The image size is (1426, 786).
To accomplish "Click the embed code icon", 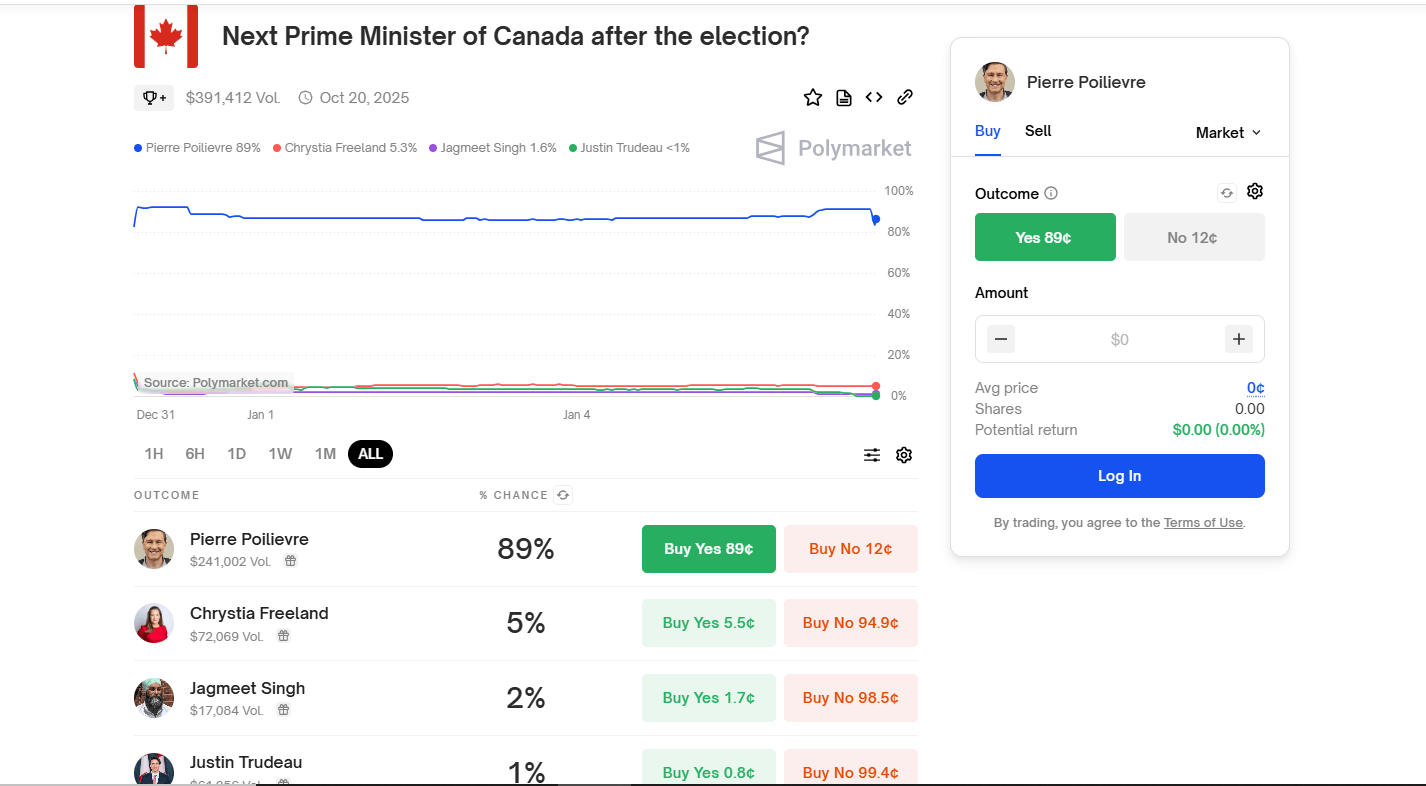I will [x=874, y=97].
